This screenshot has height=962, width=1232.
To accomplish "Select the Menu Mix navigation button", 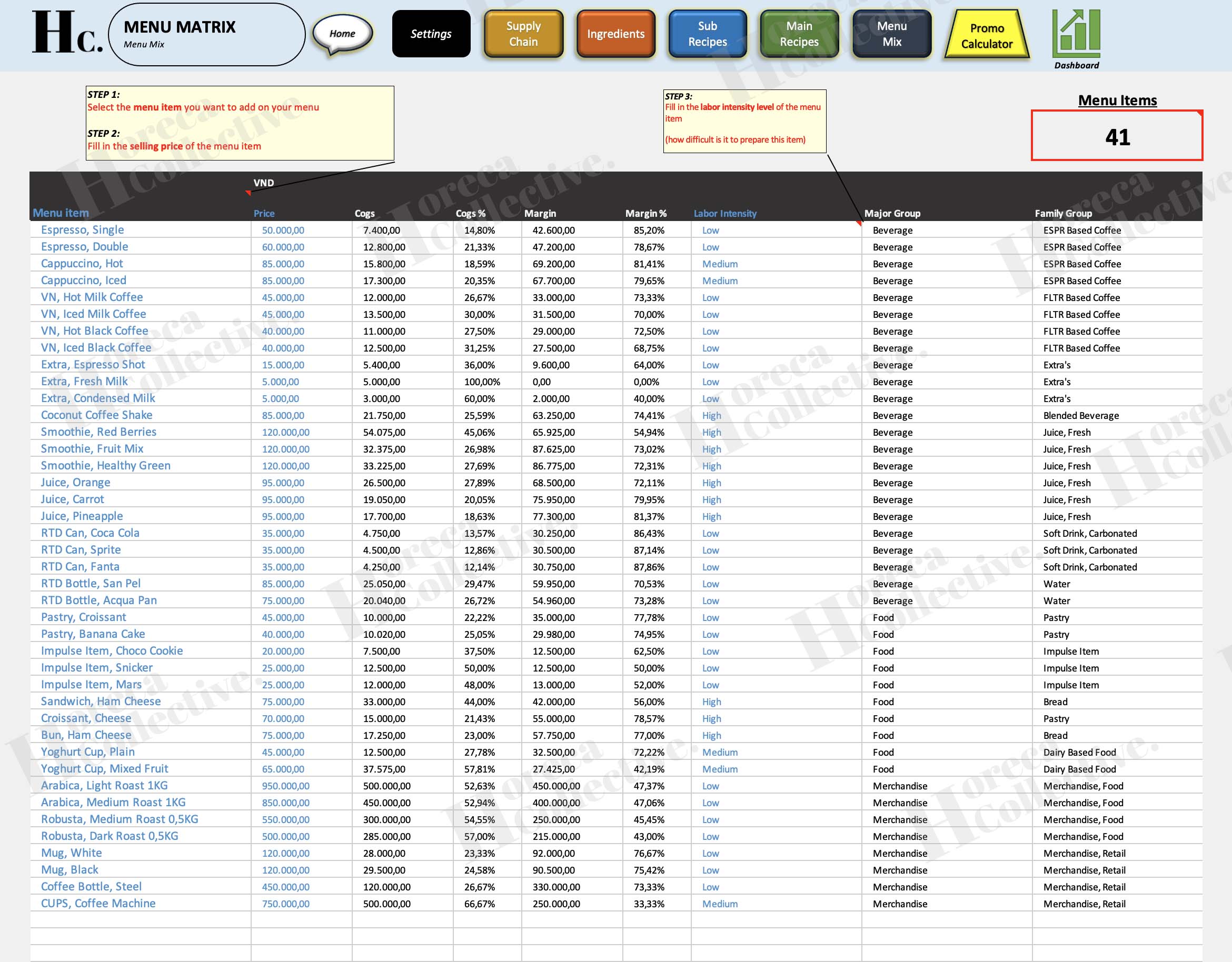I will click(891, 34).
